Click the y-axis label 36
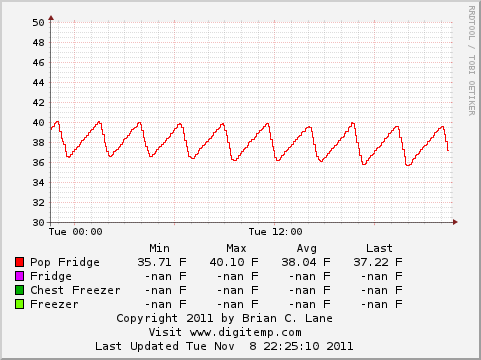Viewport: 481px width, 360px height. click(x=38, y=163)
